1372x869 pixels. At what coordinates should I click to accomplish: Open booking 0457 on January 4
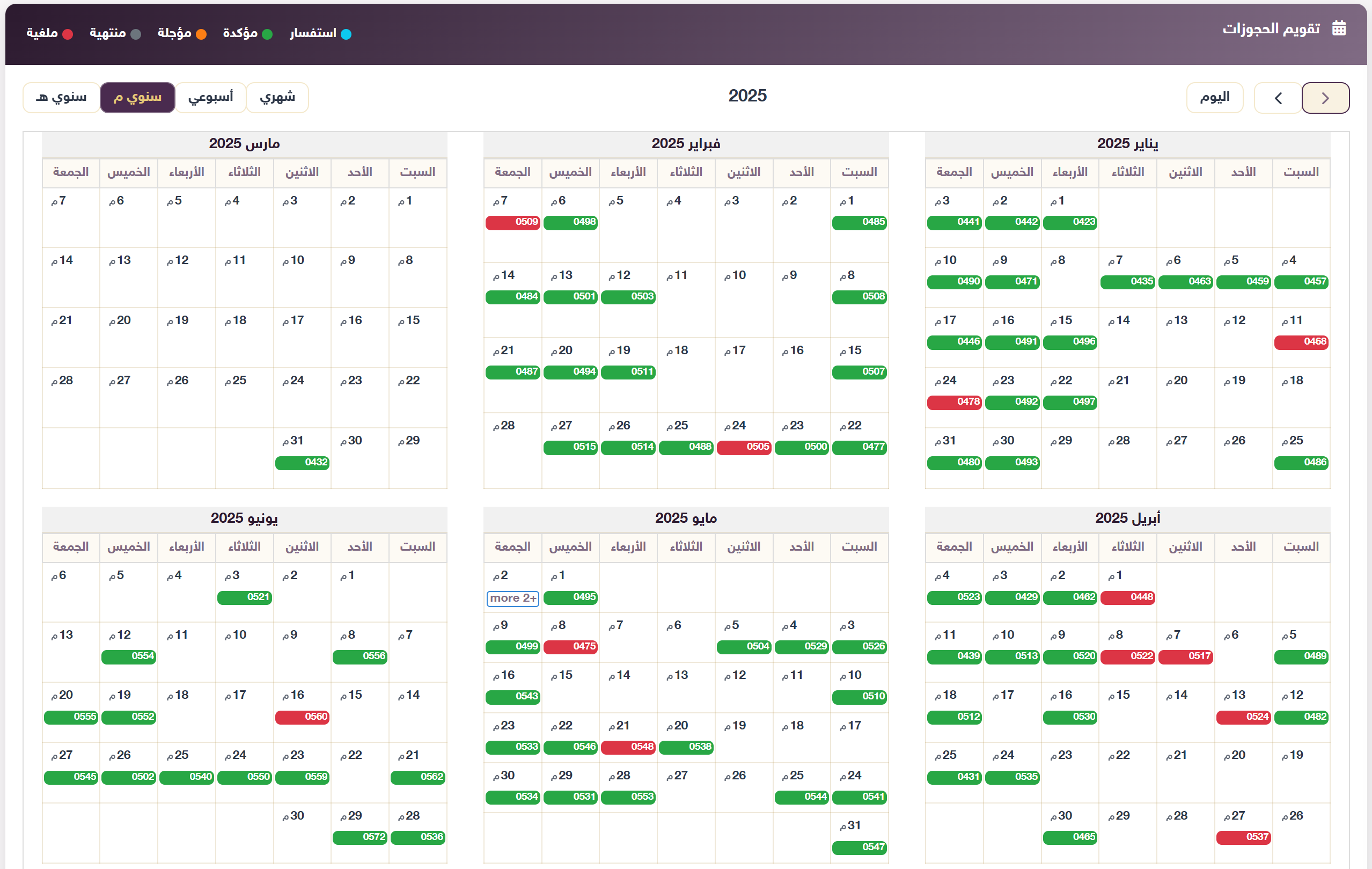(1301, 281)
